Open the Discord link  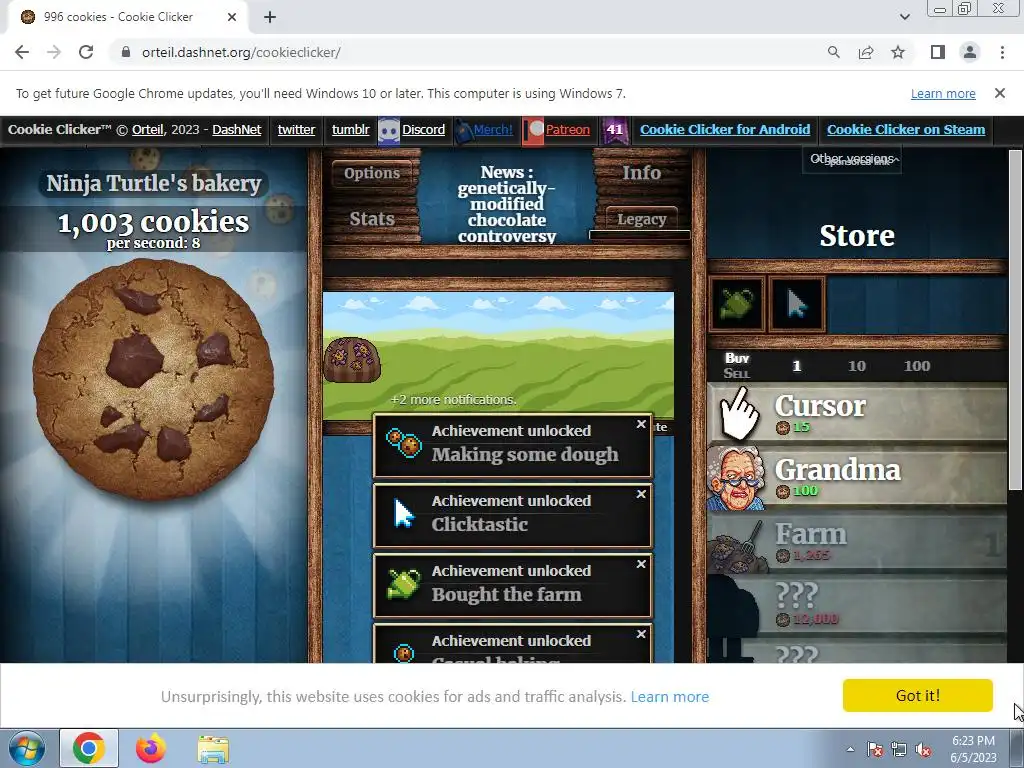[x=423, y=129]
